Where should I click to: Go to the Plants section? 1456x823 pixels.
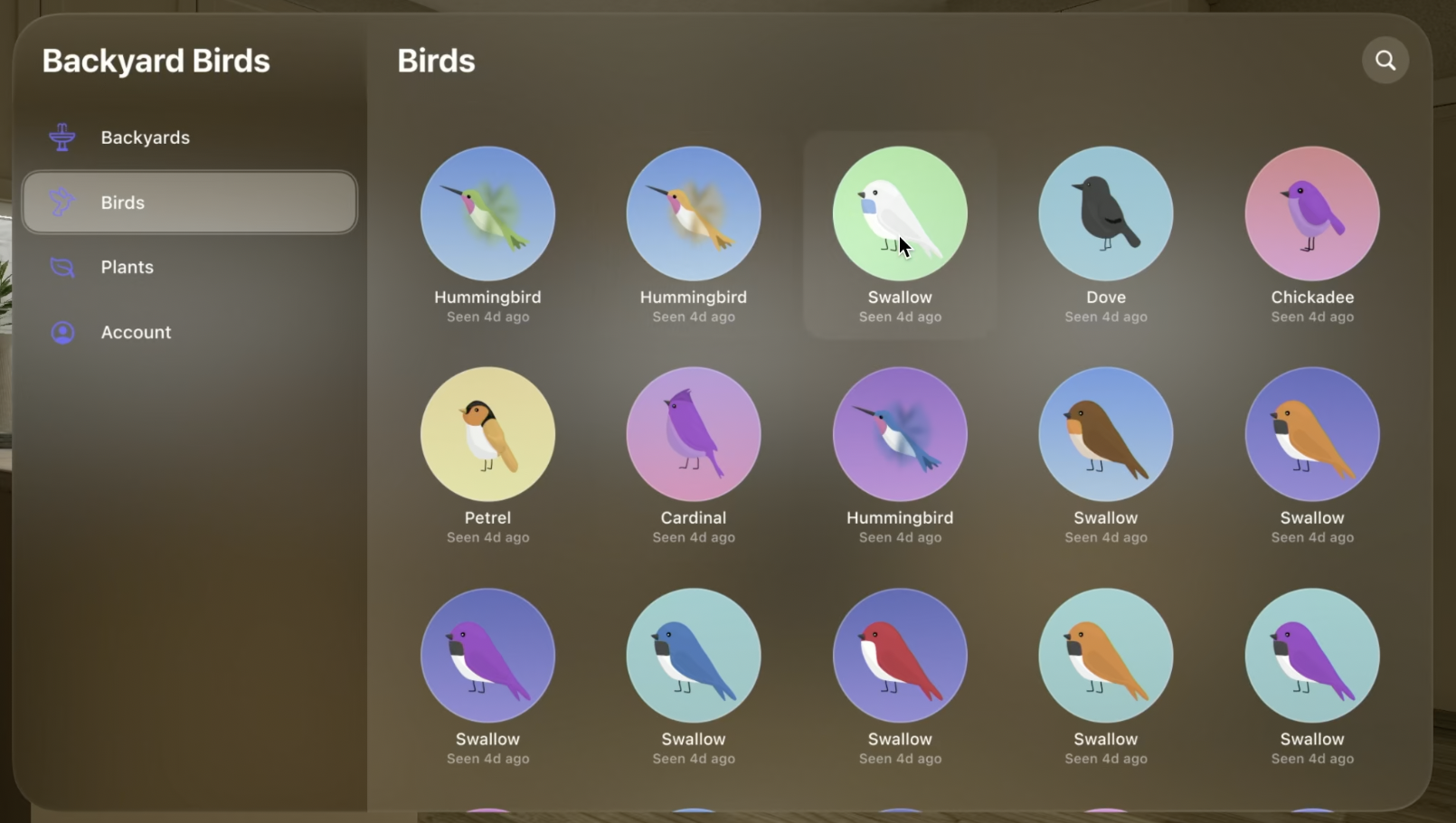tap(189, 268)
